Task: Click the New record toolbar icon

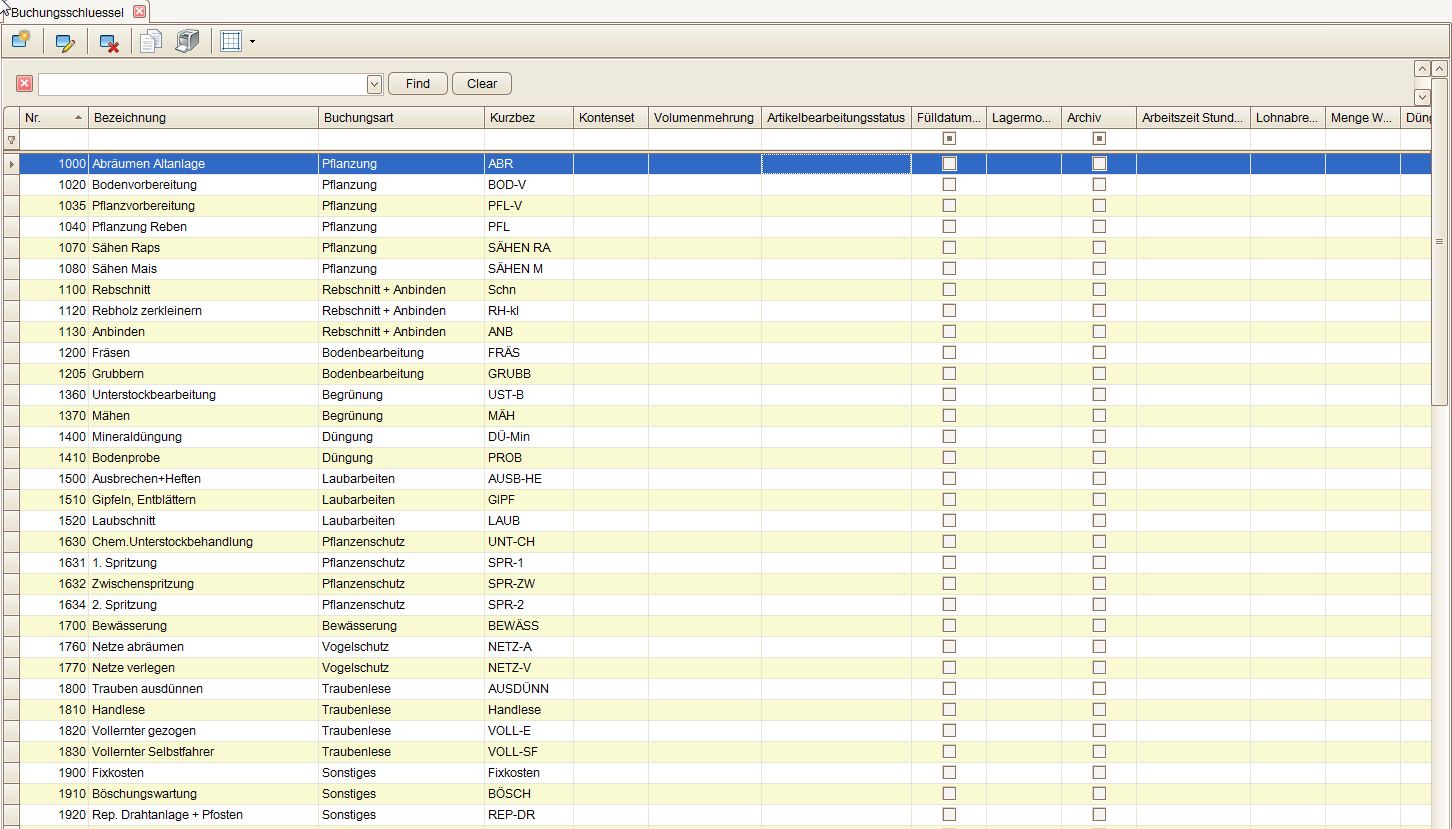Action: pyautogui.click(x=21, y=41)
